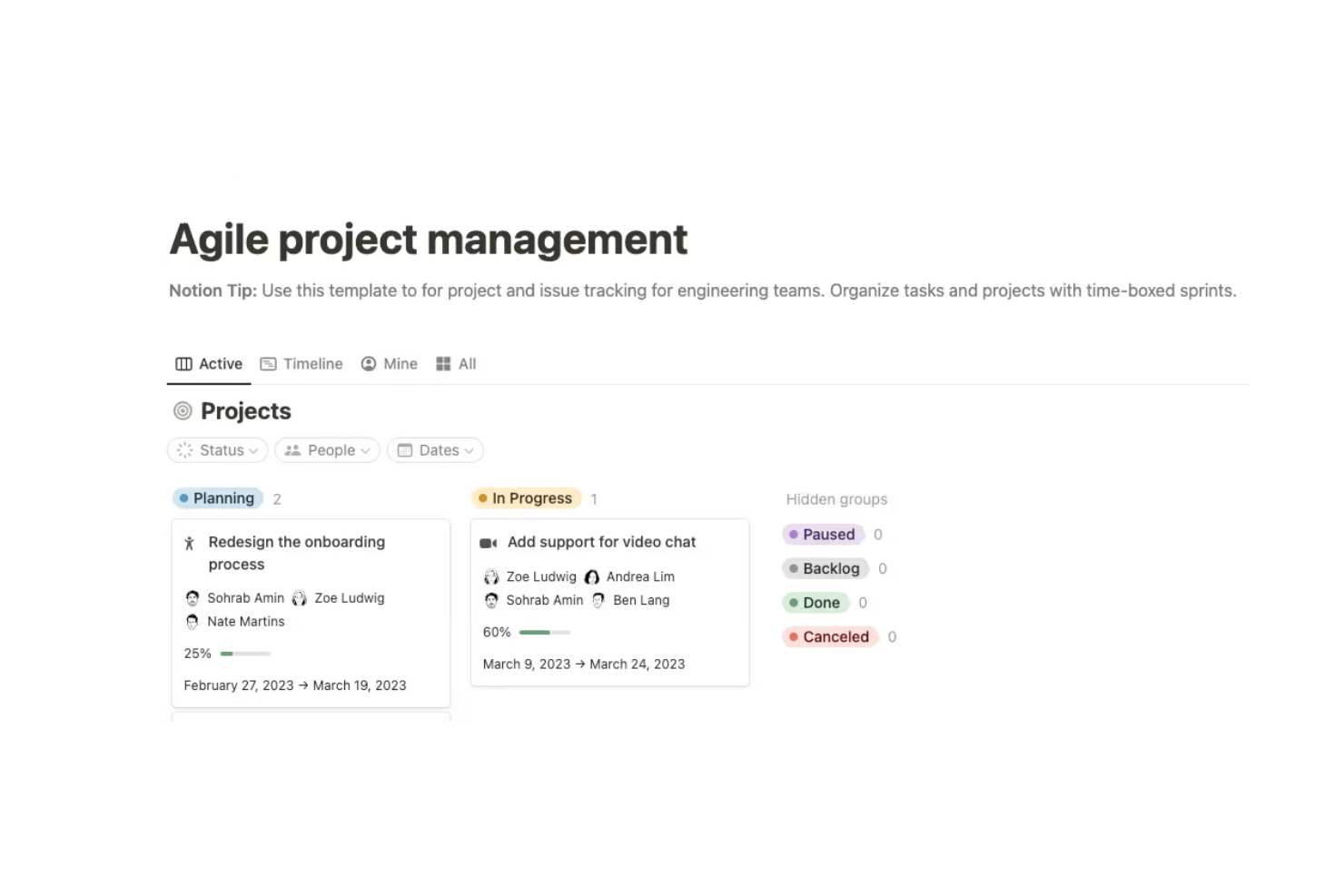Viewport: 1344px width, 896px height.
Task: Show the hidden Done group
Action: [x=815, y=602]
